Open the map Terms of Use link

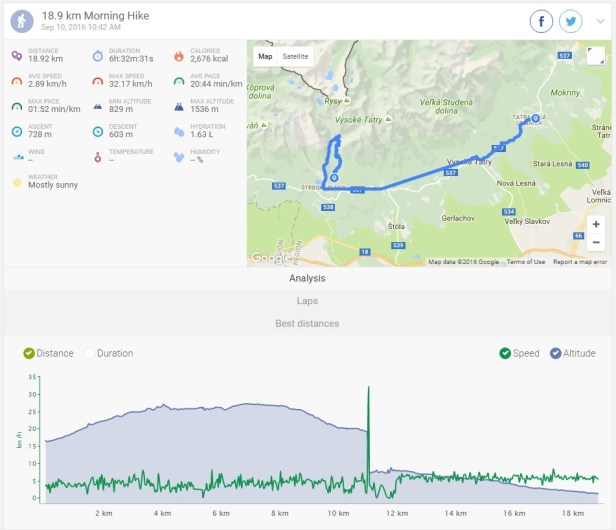pyautogui.click(x=525, y=262)
